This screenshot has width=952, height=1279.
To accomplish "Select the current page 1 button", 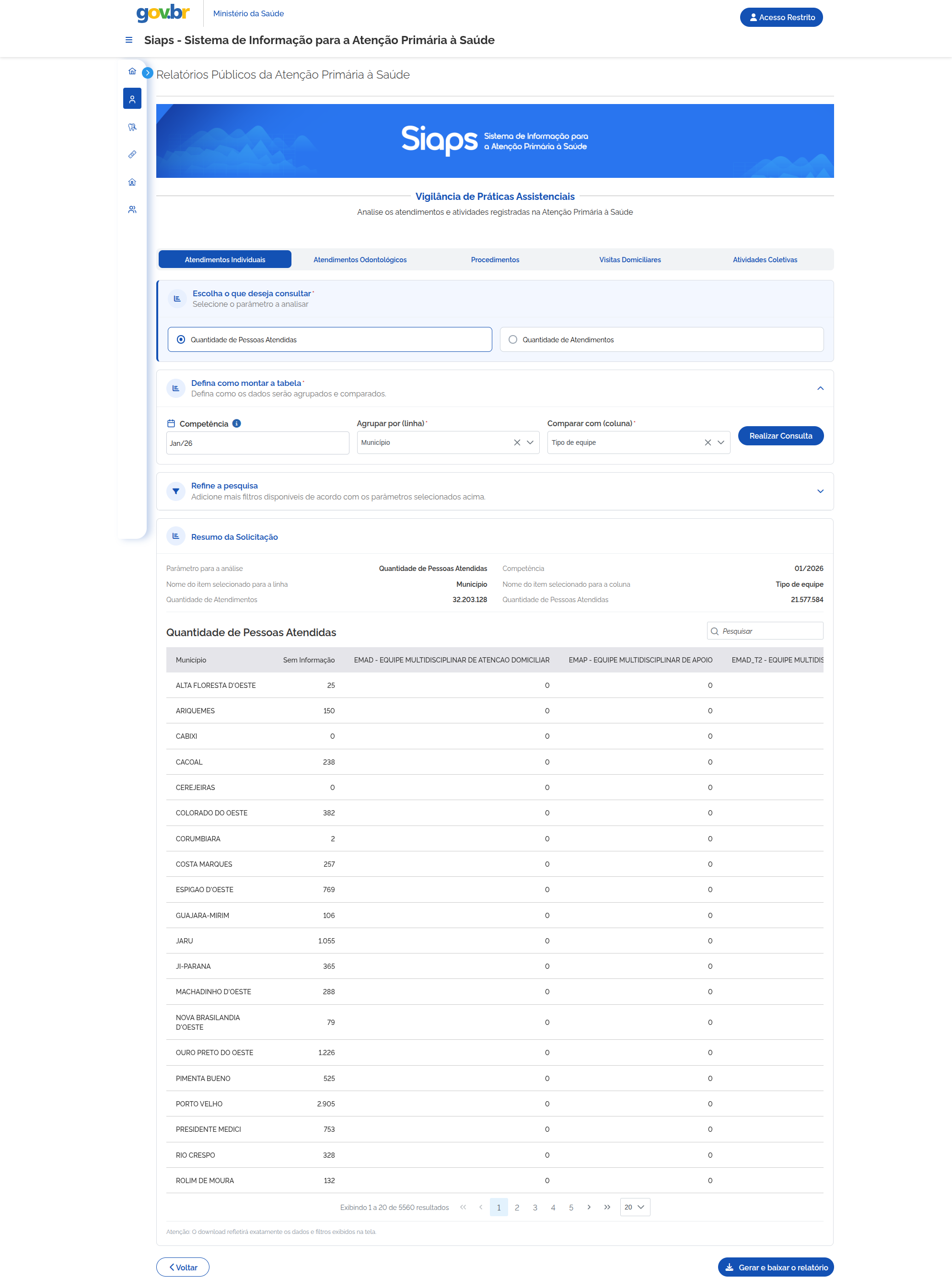I will point(499,1208).
